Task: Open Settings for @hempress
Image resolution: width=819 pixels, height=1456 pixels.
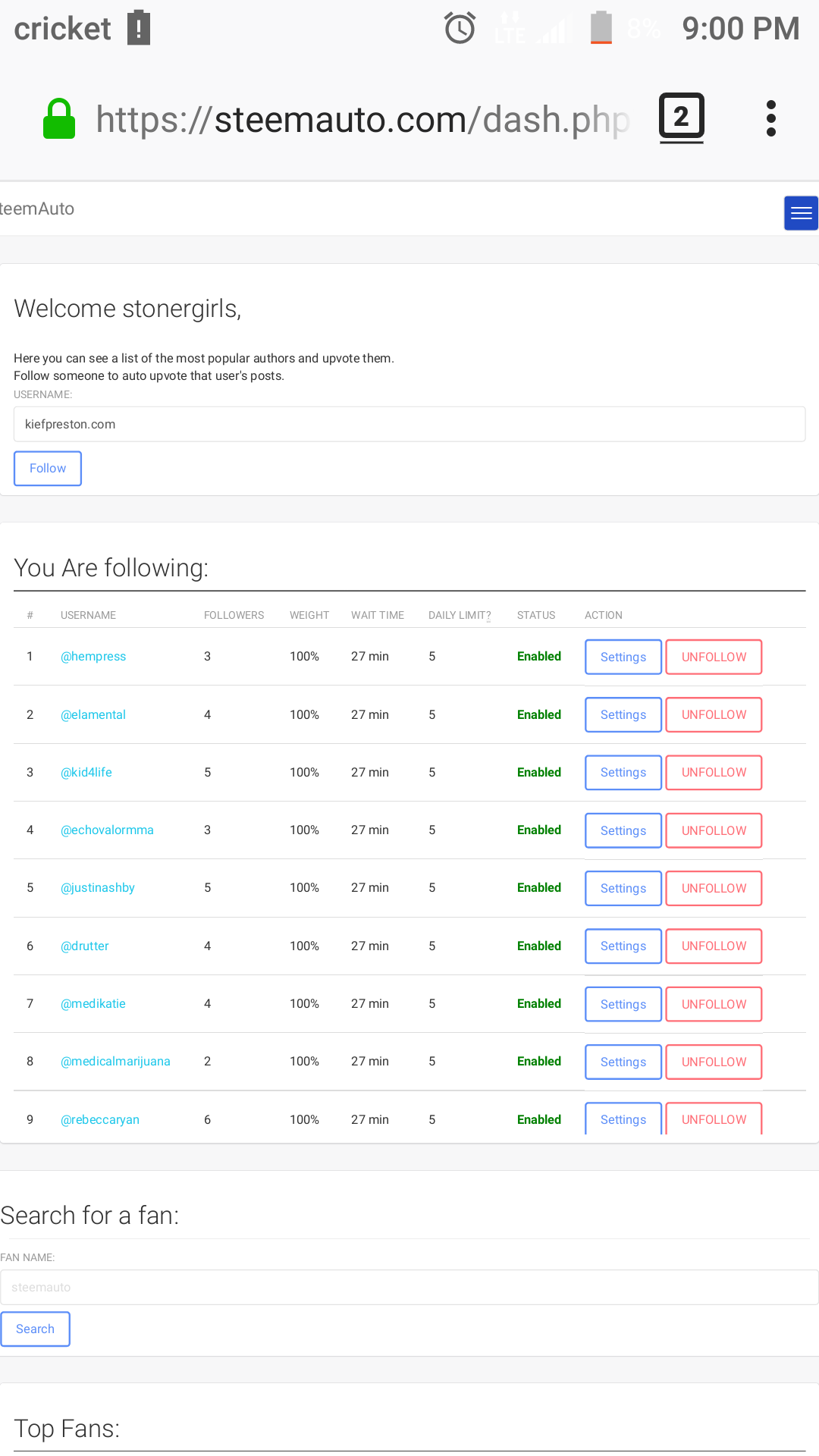Action: click(x=623, y=657)
